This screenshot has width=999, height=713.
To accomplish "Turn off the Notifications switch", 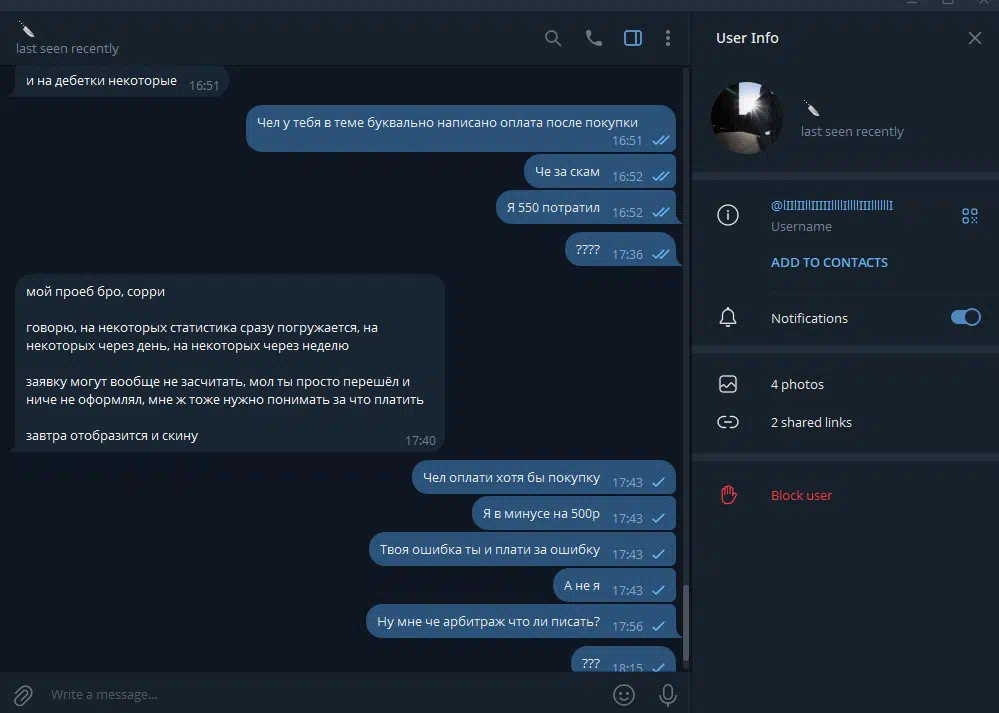I will [x=966, y=317].
